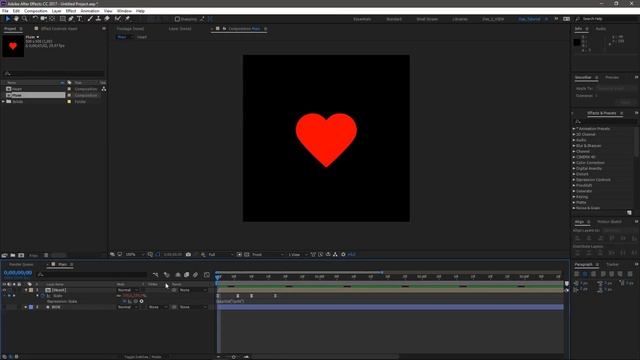Toggle region of interest in viewer

click(x=239, y=254)
